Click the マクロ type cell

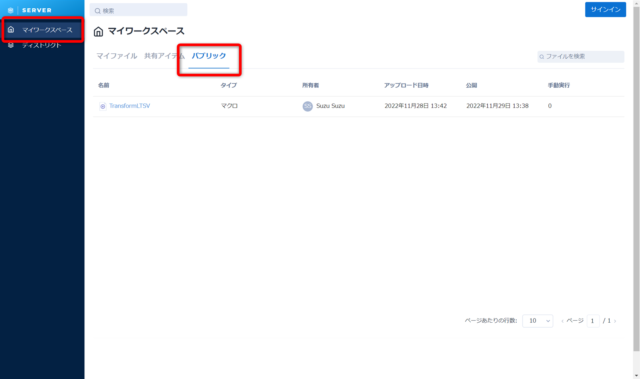pyautogui.click(x=229, y=106)
